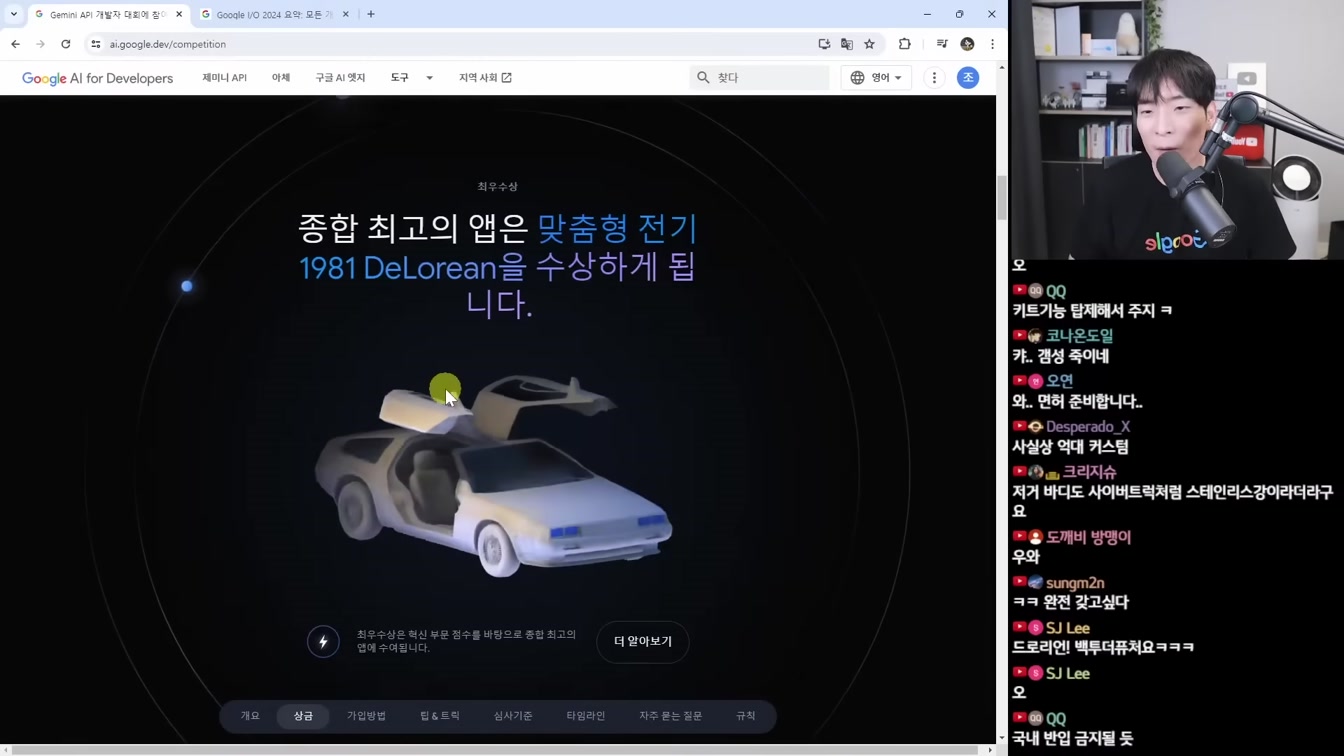This screenshot has width=1344, height=756.
Task: Open the 구글 AI 엣지 nav link
Action: (340, 77)
